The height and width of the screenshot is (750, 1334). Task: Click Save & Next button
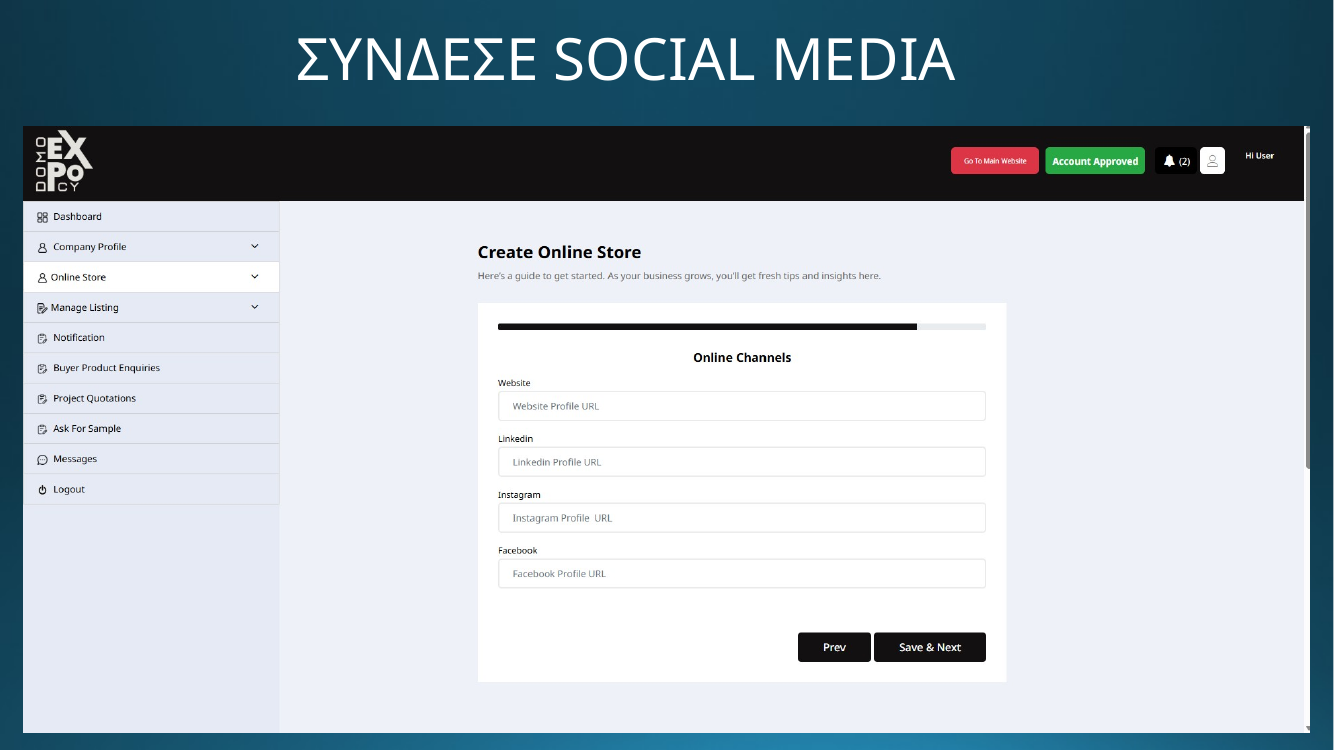click(x=930, y=647)
